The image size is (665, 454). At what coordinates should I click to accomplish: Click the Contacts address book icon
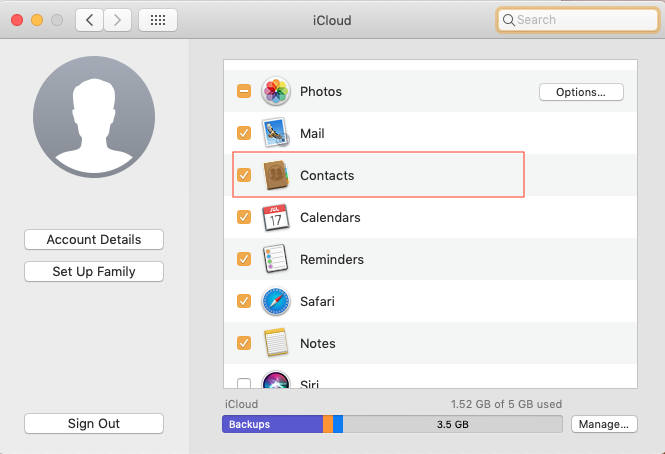[x=276, y=175]
